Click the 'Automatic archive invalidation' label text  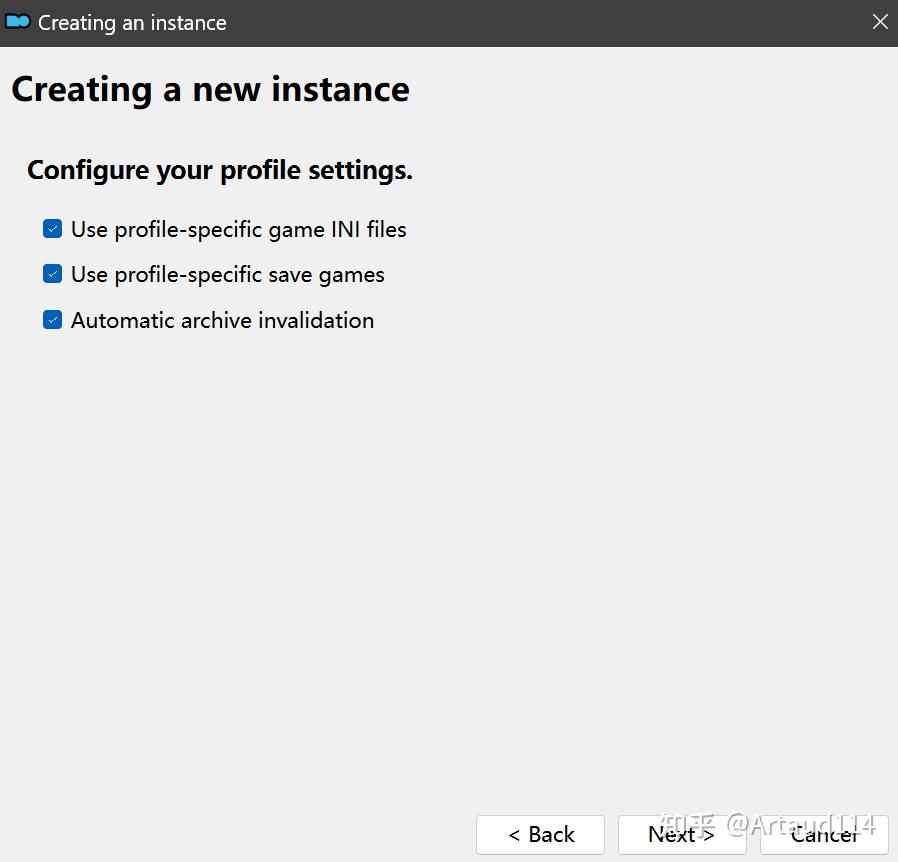coord(222,320)
